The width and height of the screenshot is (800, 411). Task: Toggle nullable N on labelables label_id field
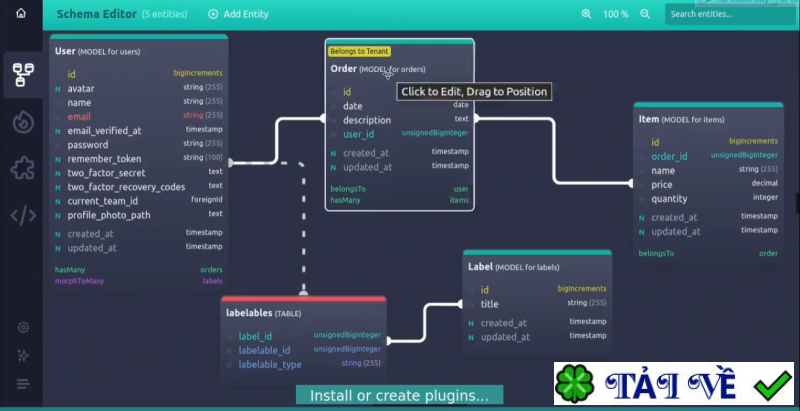(229, 337)
